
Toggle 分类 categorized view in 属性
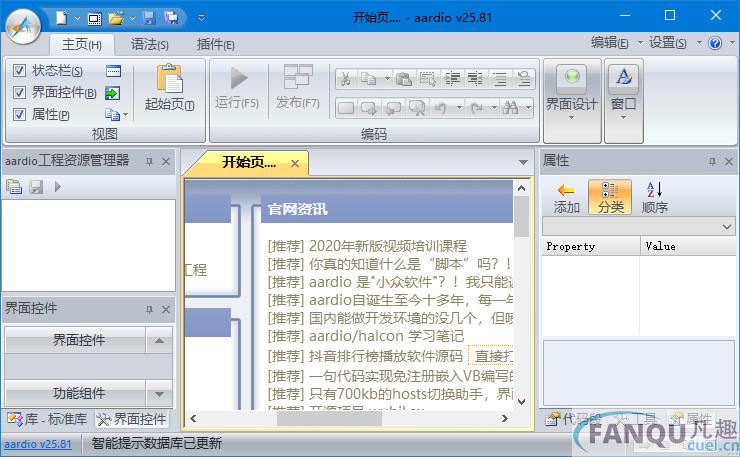610,197
